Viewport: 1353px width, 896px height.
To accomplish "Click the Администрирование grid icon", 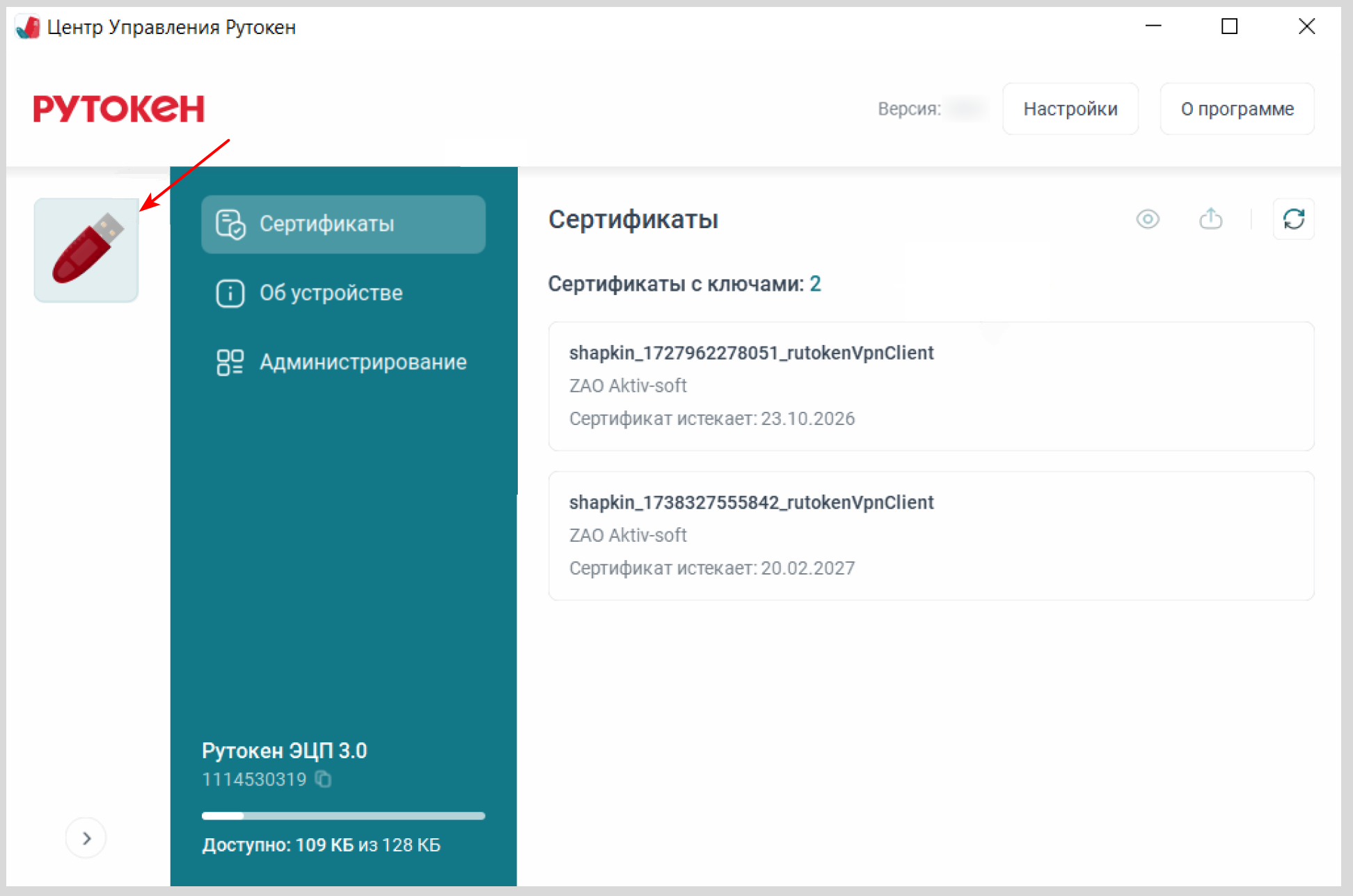I will point(230,362).
